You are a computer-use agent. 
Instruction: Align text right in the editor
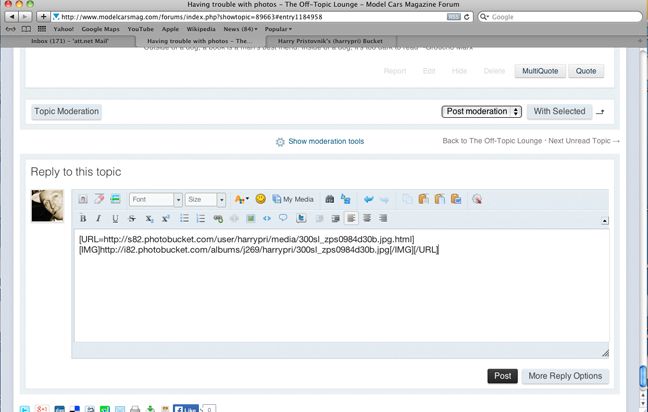(x=383, y=218)
